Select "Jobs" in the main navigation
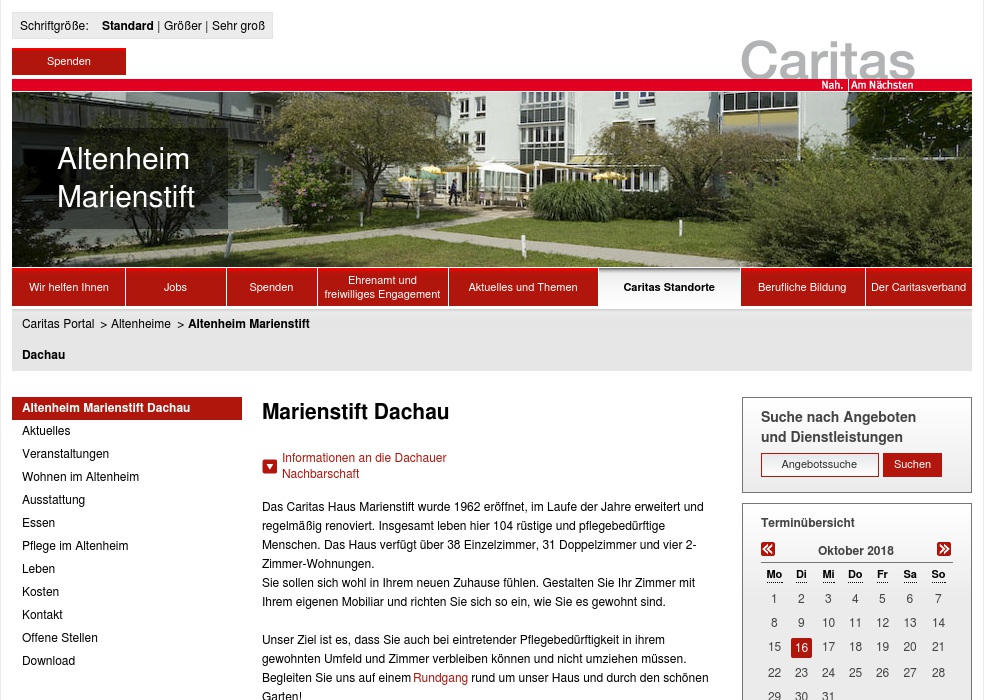 pos(175,287)
